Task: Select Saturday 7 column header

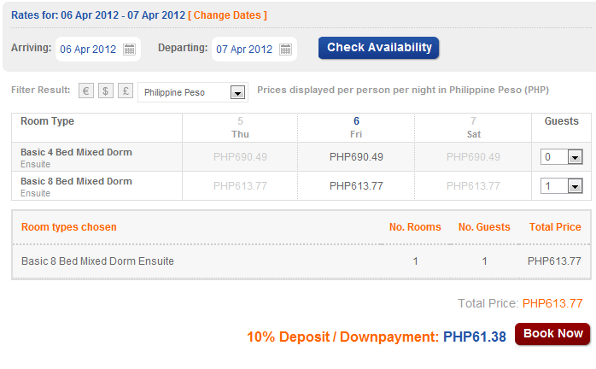Action: [473, 128]
